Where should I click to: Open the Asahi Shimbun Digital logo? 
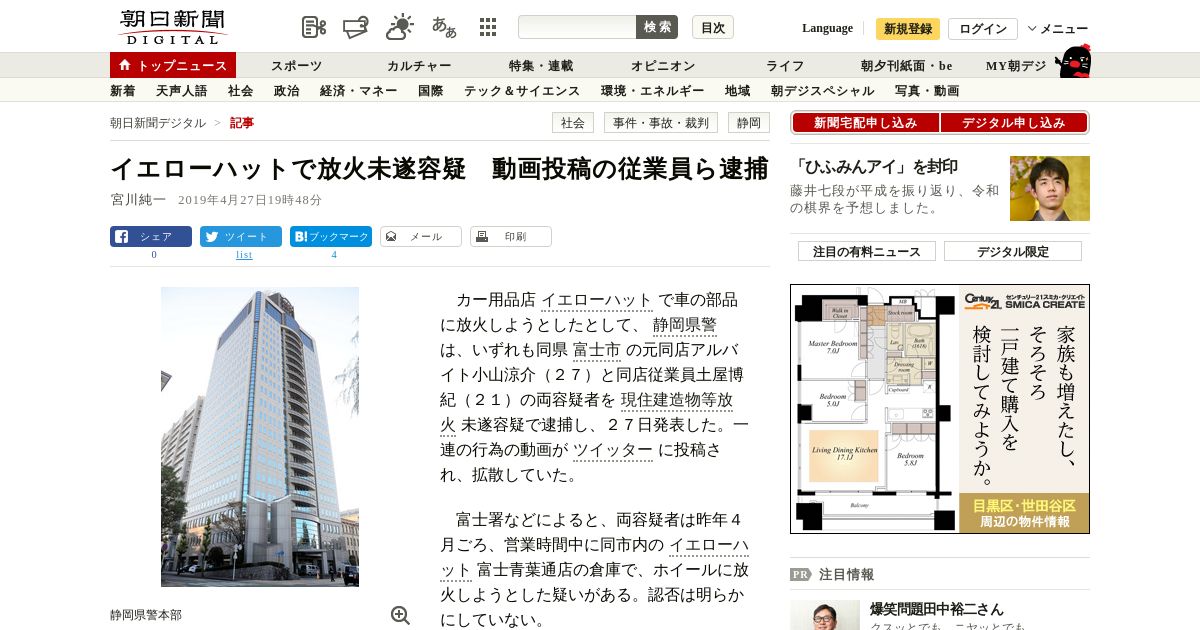coord(172,27)
